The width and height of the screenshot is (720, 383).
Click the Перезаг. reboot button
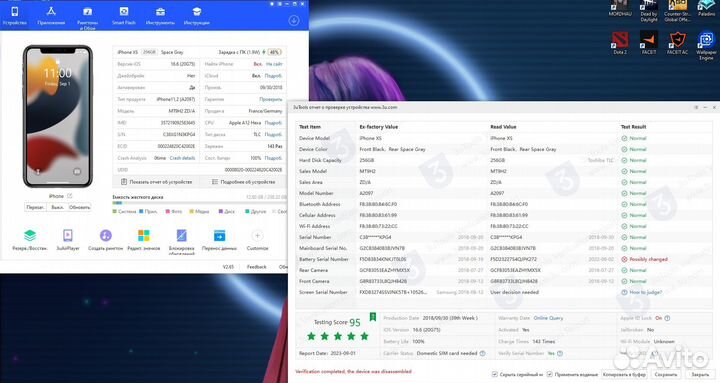tap(35, 208)
